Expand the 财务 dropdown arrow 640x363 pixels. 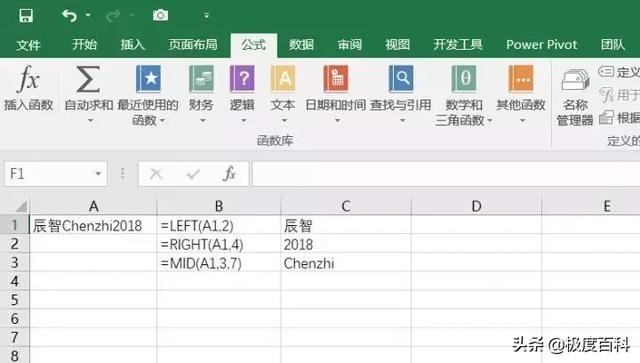203,120
